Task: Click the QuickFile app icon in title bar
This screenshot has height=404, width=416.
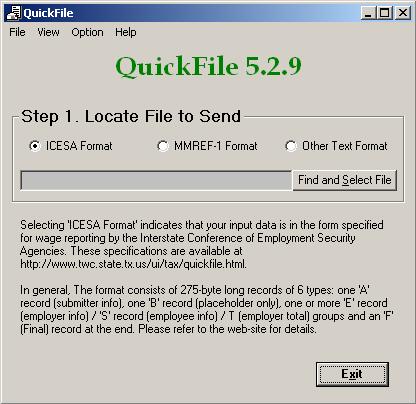Action: (x=14, y=13)
